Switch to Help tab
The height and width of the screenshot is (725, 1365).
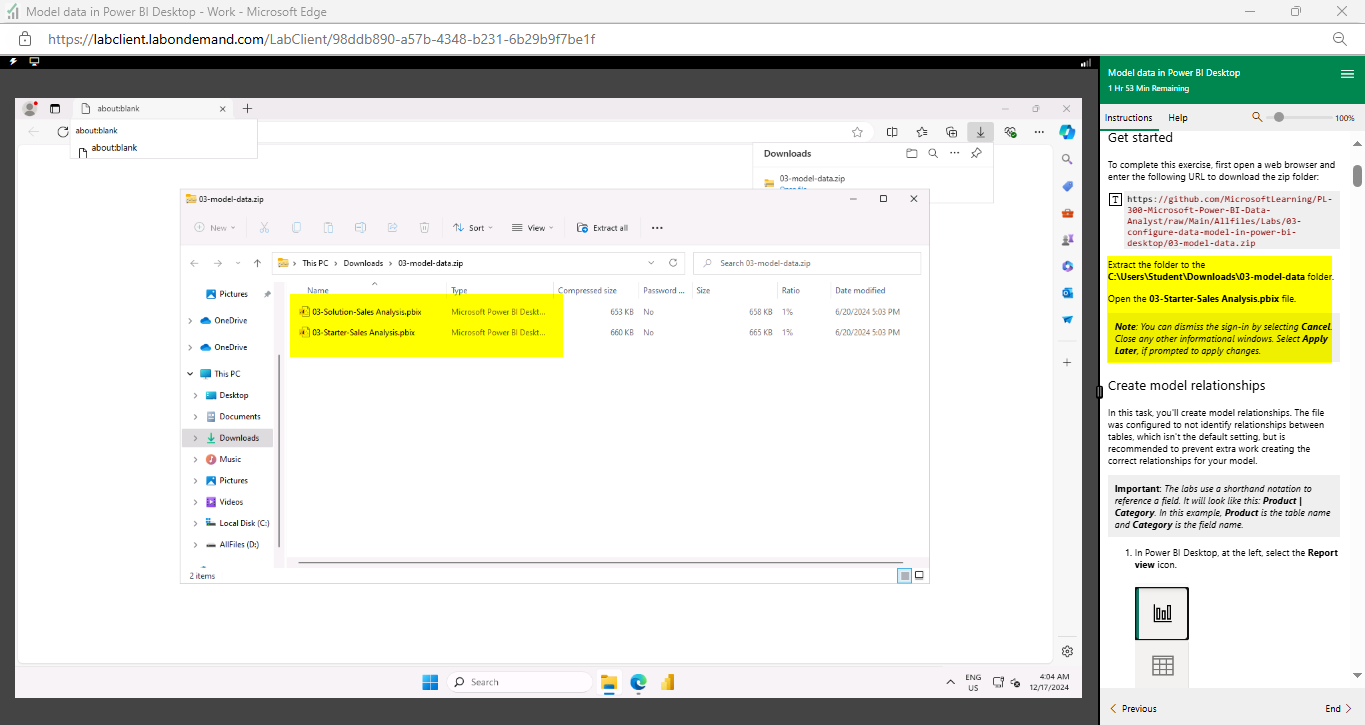coord(1178,118)
